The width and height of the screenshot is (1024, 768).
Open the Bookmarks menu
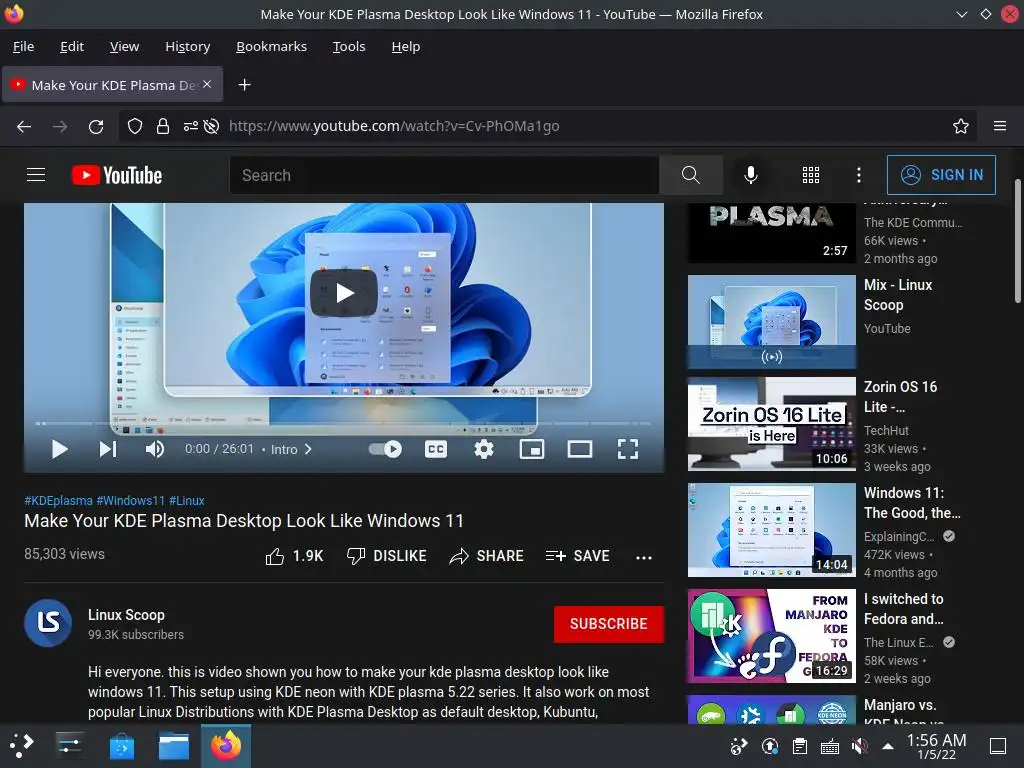271,46
